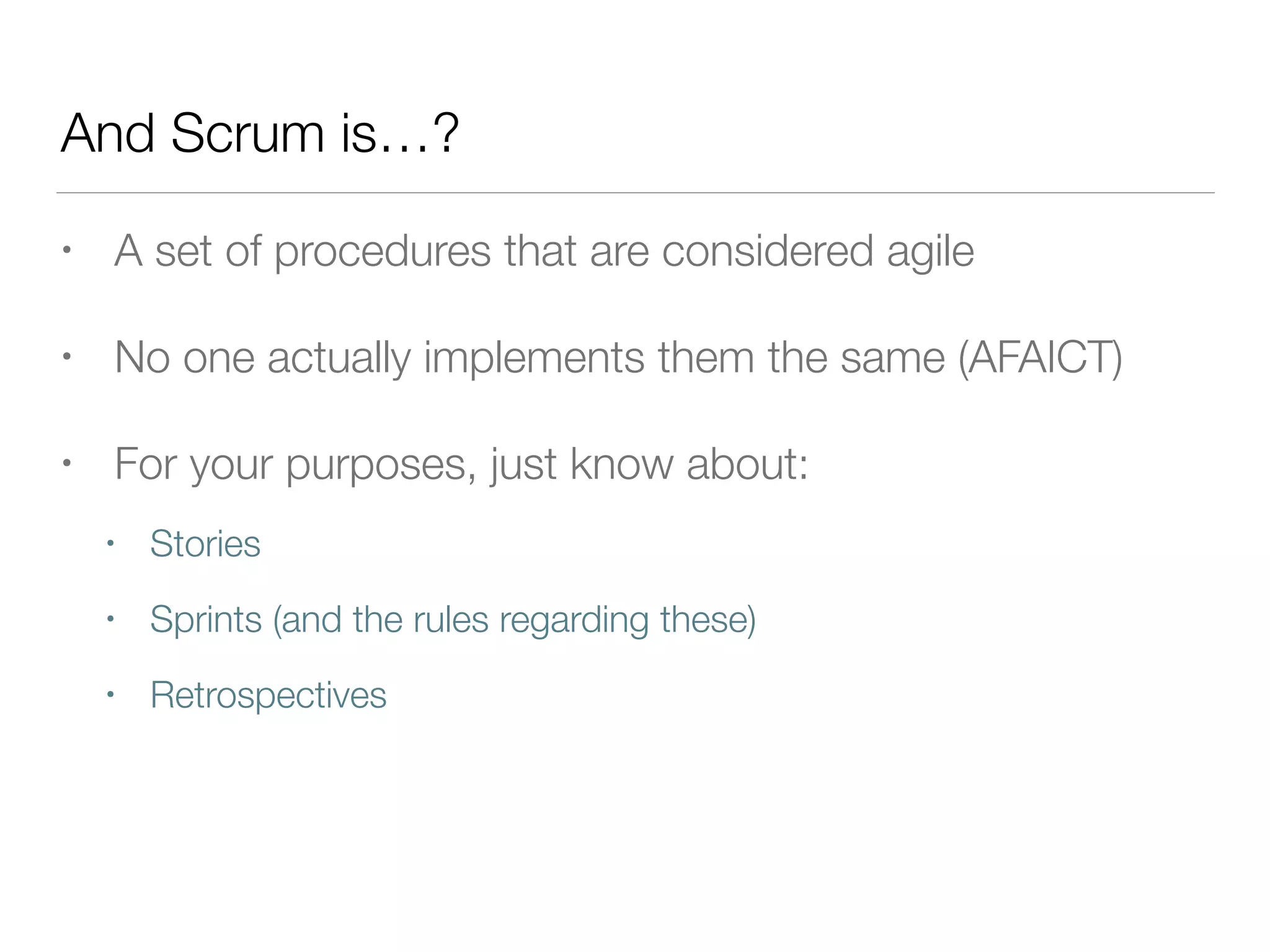The width and height of the screenshot is (1270, 952).
Task: Click the word "Scrum" in the title
Action: click(247, 133)
